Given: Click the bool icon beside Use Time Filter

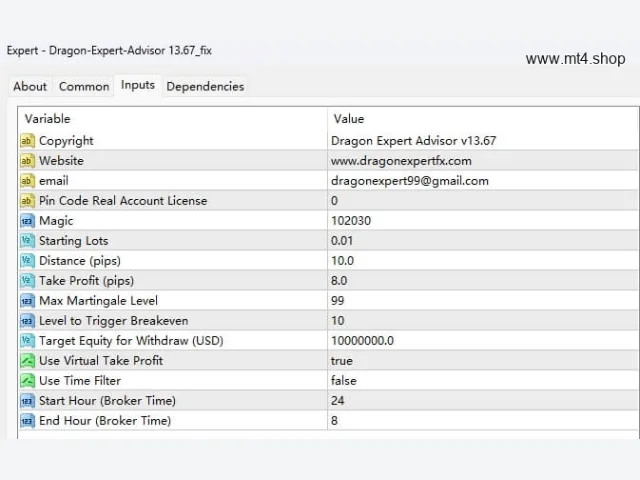Looking at the screenshot, I should [x=27, y=381].
